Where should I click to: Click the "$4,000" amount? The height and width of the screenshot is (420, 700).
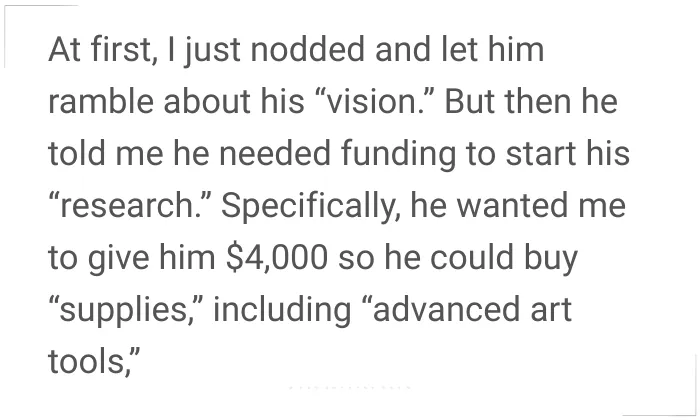(x=277, y=258)
